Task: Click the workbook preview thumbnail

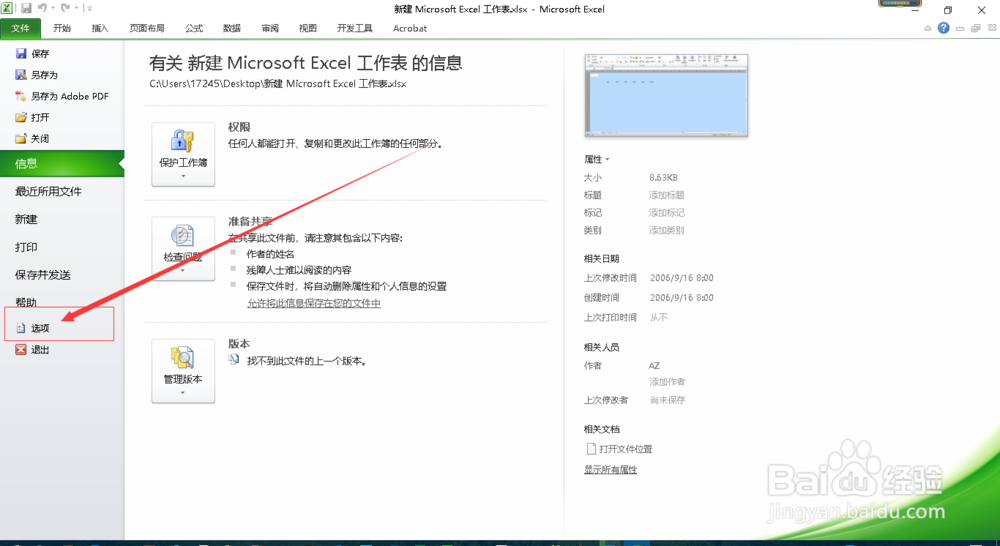Action: (666, 95)
